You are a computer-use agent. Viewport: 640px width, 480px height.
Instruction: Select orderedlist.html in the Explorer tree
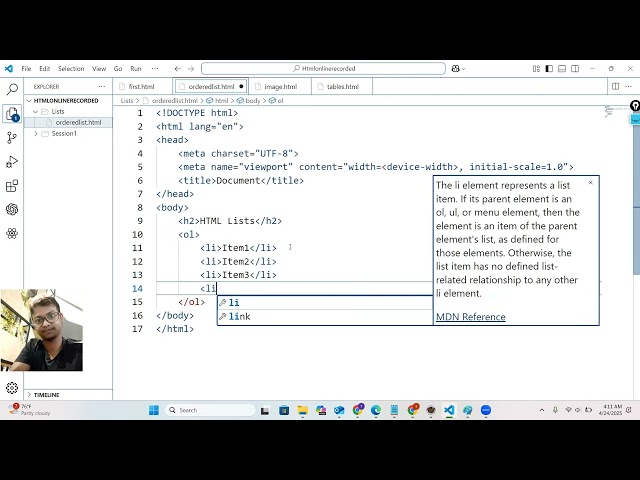(78, 122)
